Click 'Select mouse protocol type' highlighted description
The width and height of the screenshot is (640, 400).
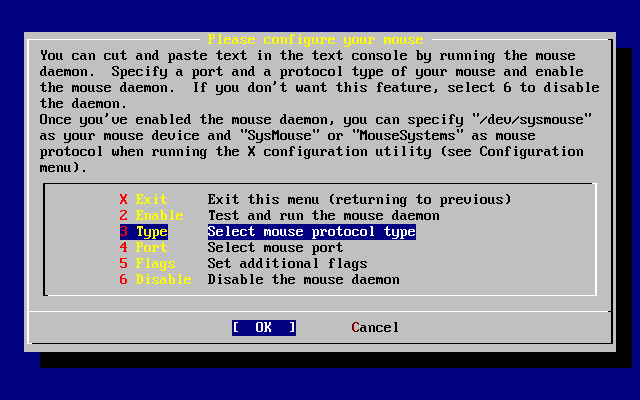311,231
